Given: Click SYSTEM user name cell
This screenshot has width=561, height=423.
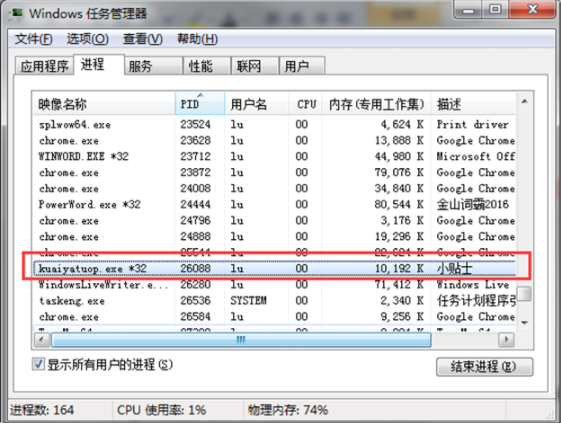Looking at the screenshot, I should pyautogui.click(x=248, y=301).
